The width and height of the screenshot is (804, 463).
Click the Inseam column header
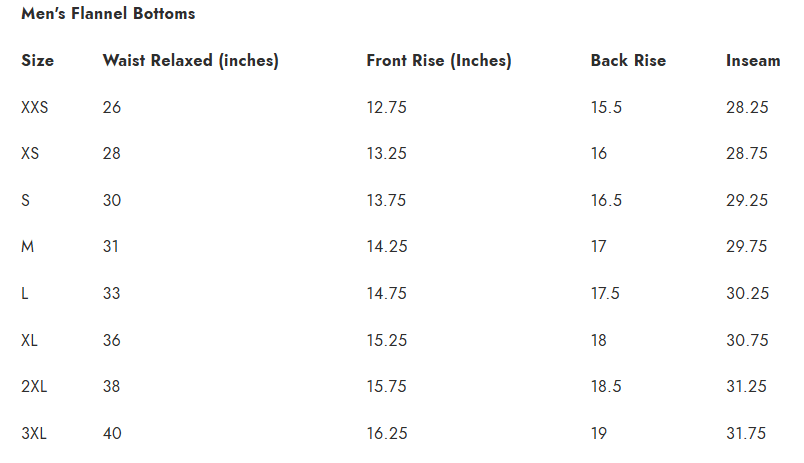[753, 61]
